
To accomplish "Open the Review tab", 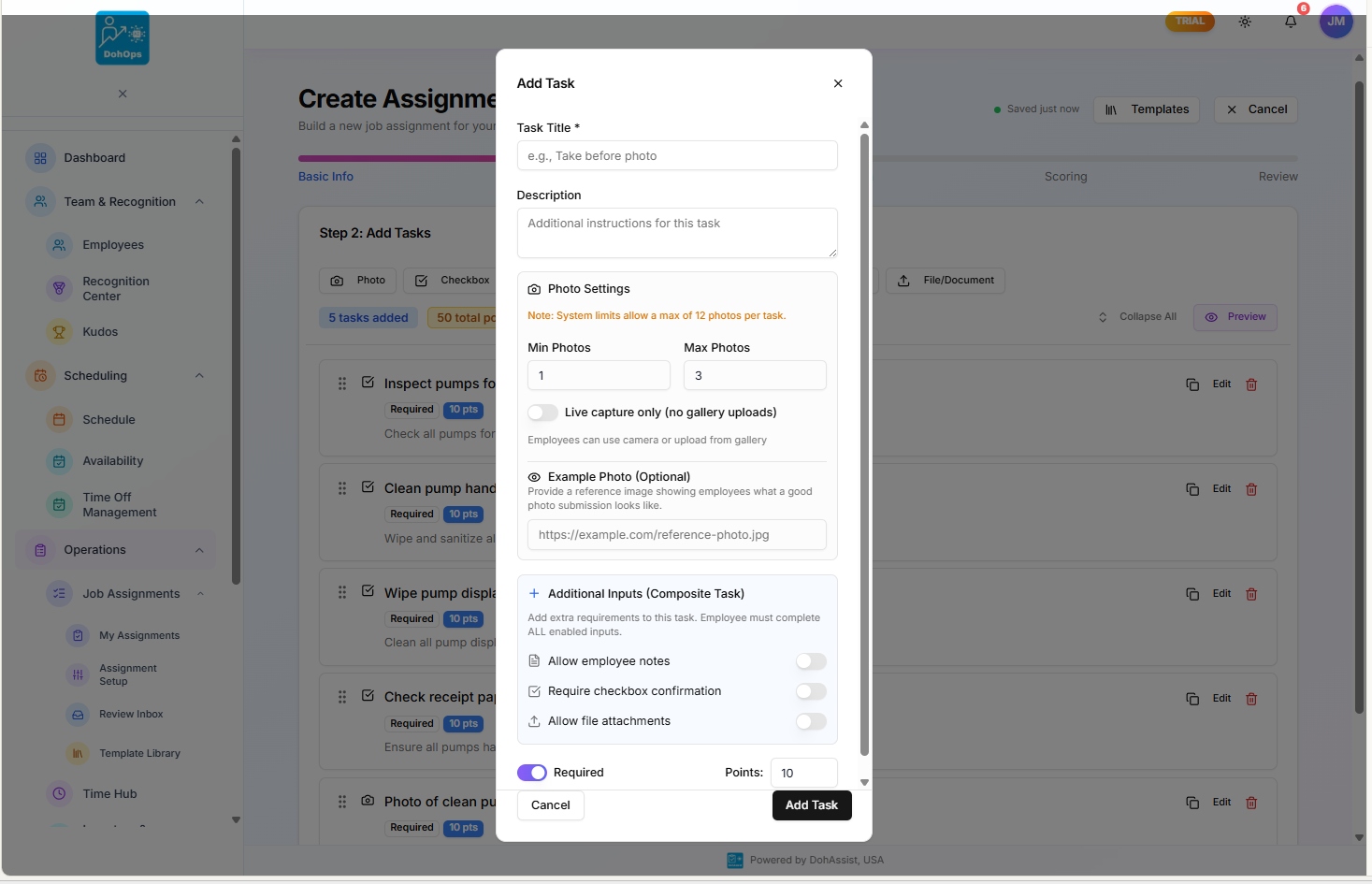I will coord(1278,176).
